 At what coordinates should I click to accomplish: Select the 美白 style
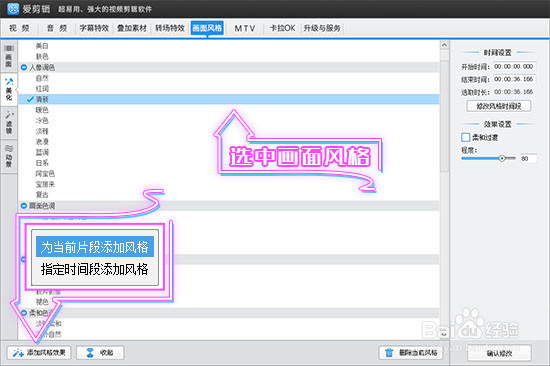[42, 46]
